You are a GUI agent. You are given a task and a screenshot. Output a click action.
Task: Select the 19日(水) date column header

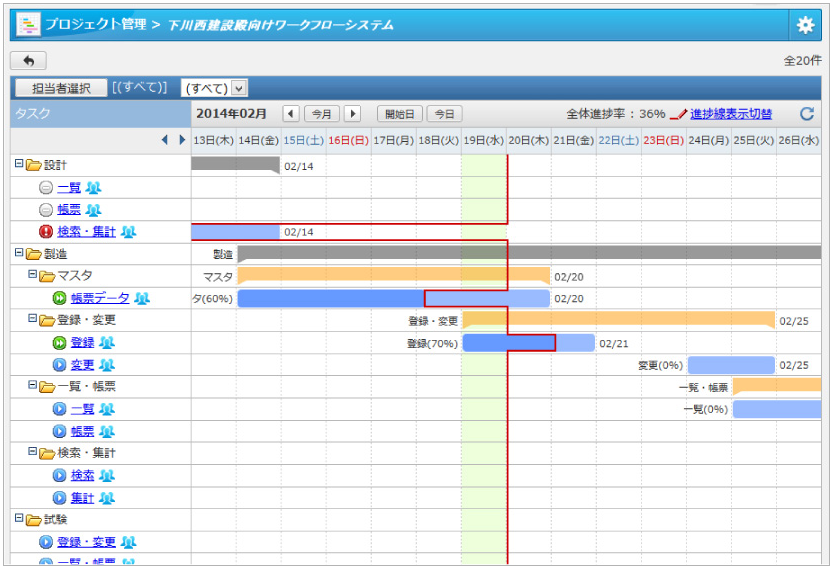pyautogui.click(x=484, y=140)
